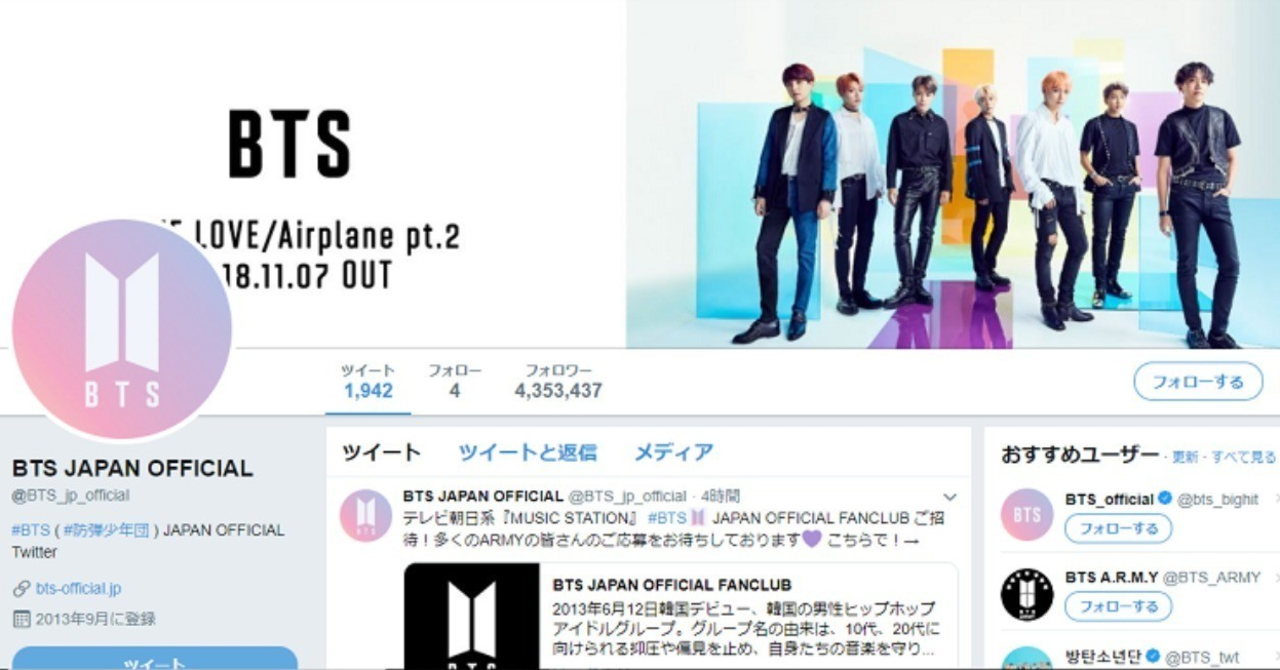Image resolution: width=1280 pixels, height=670 pixels.
Task: Switch to the メディア tab
Action: (674, 452)
